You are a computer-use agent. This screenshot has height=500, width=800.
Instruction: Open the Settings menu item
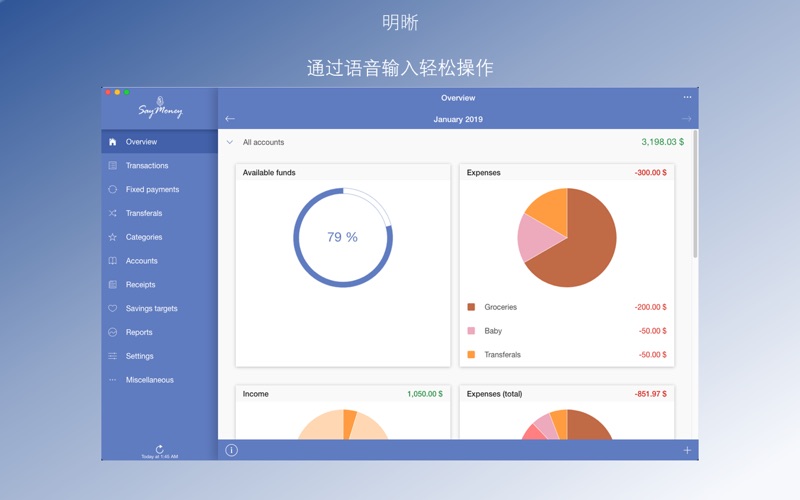pos(160,356)
